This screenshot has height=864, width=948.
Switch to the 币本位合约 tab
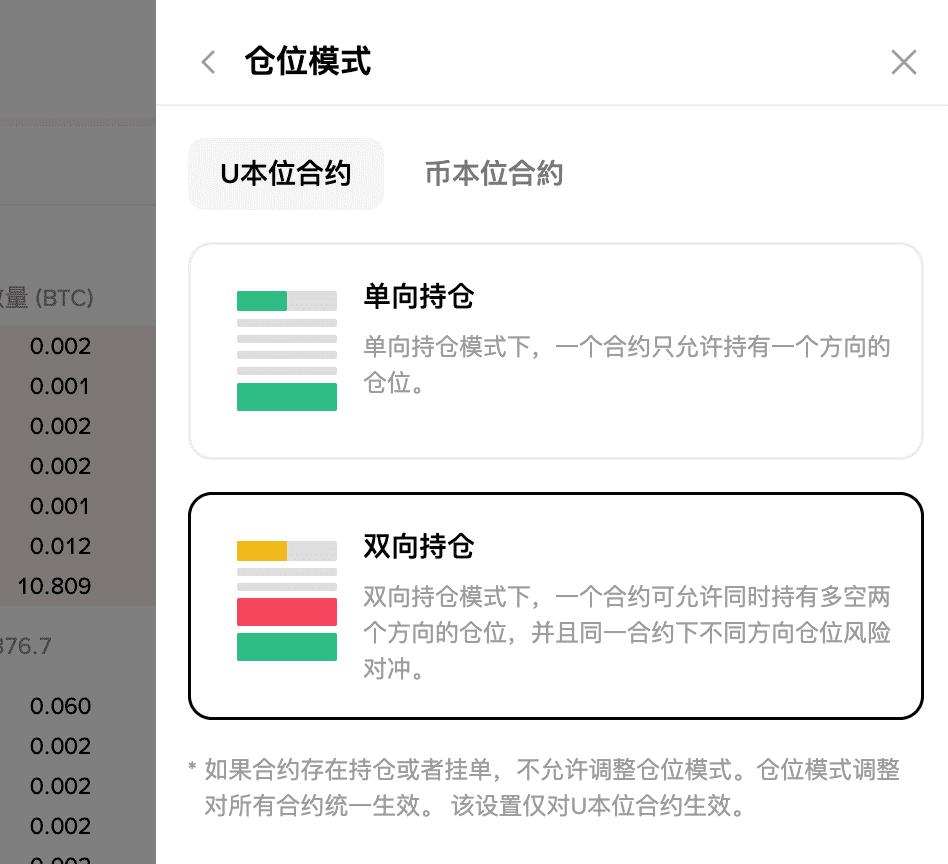coord(494,174)
